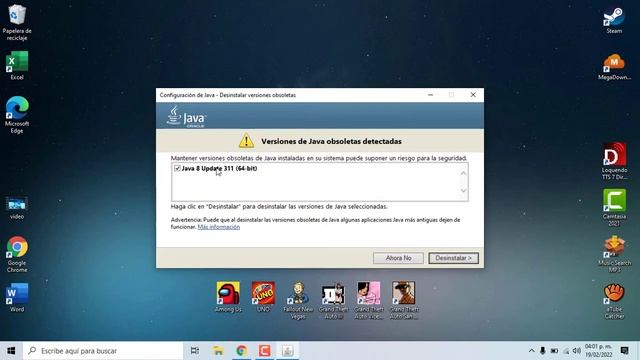The image size is (640, 360).
Task: Click the Ahora No button
Action: pyautogui.click(x=398, y=258)
